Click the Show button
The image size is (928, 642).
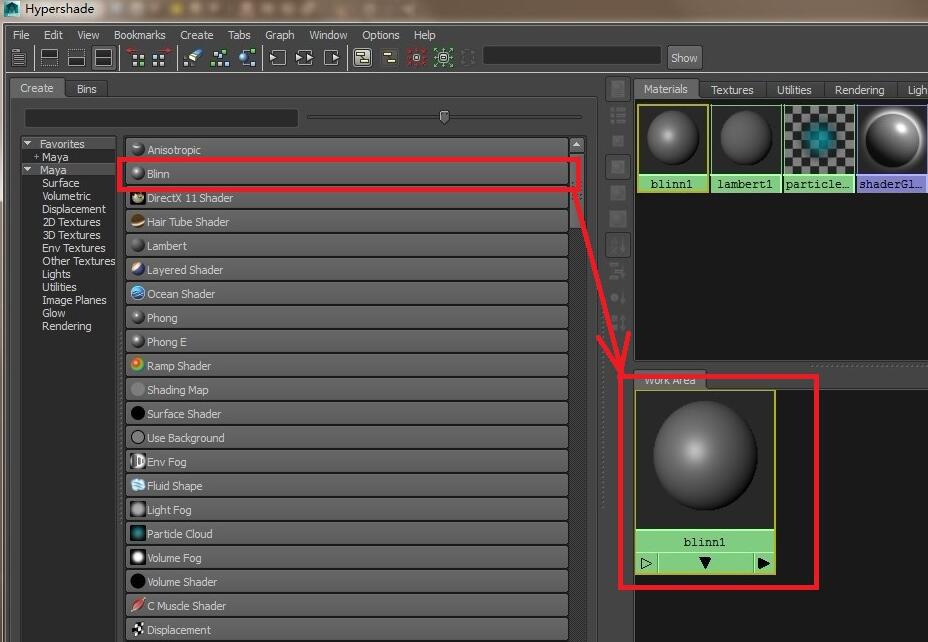coord(684,58)
